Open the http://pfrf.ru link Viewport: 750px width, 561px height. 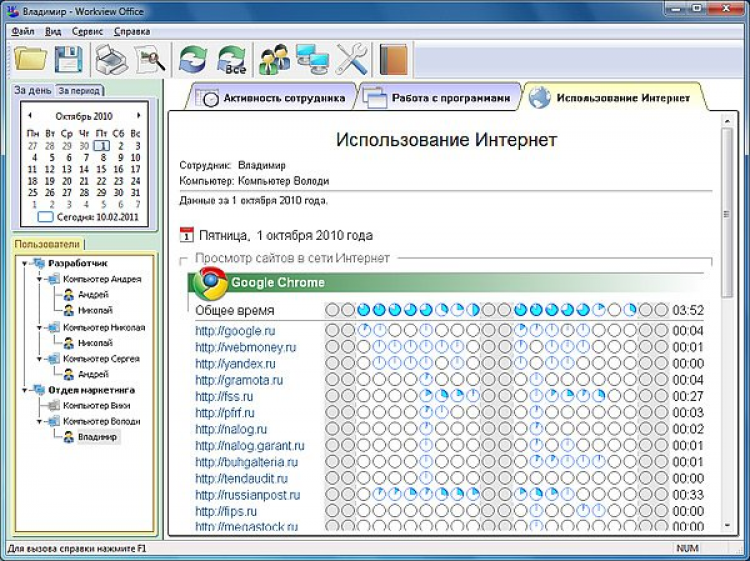click(x=225, y=413)
